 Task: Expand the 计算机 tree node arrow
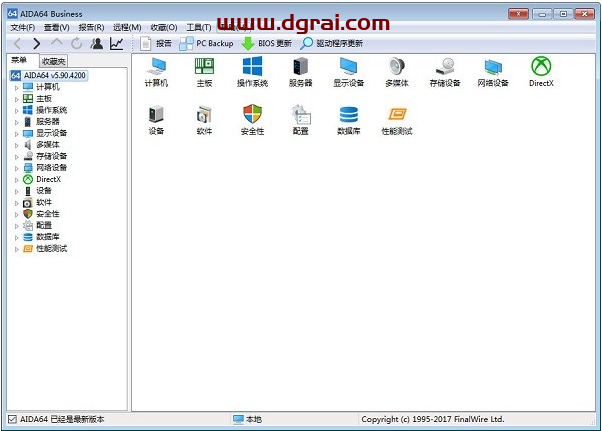point(17,88)
